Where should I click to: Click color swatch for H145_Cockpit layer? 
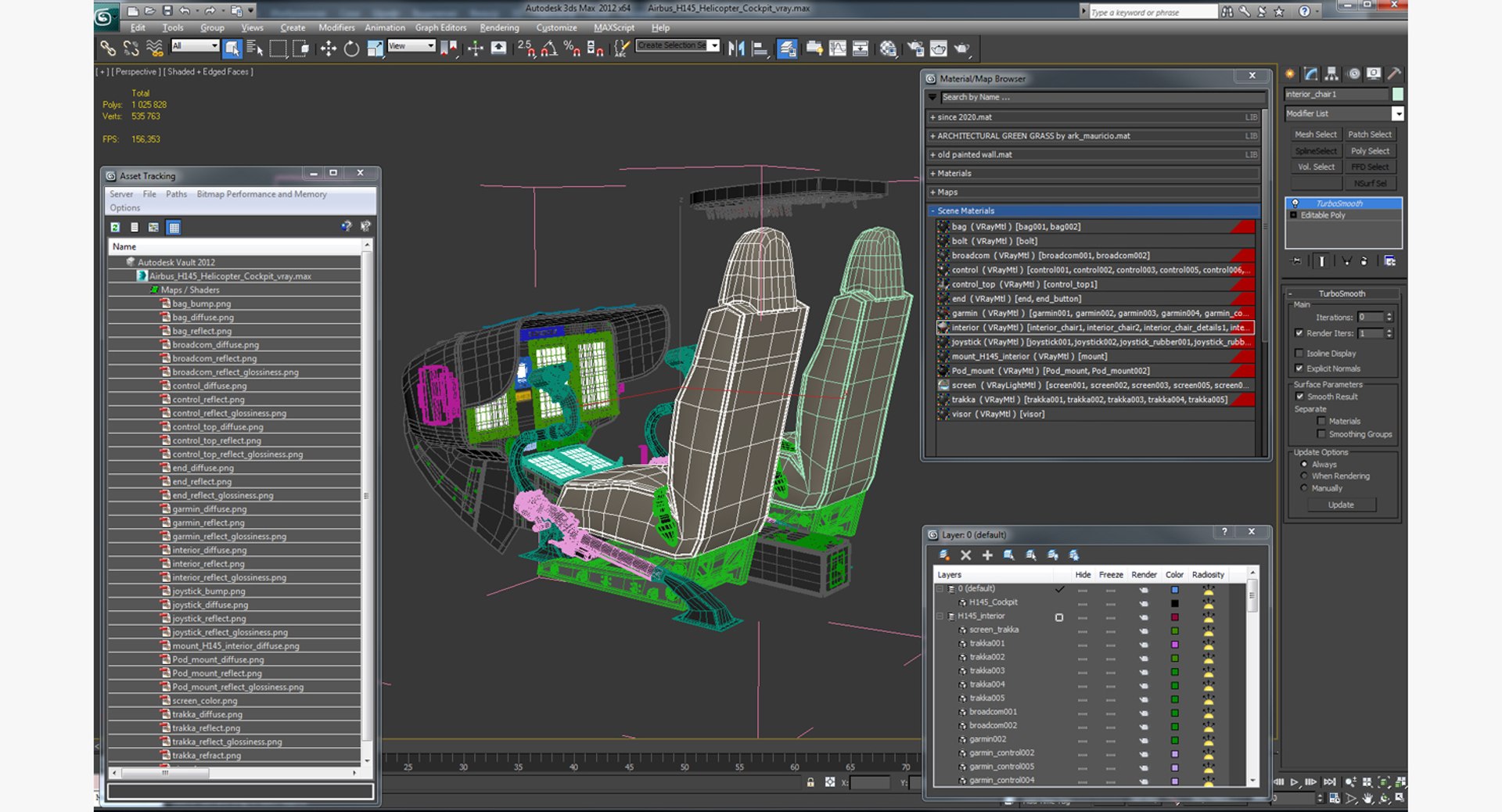pos(1174,603)
